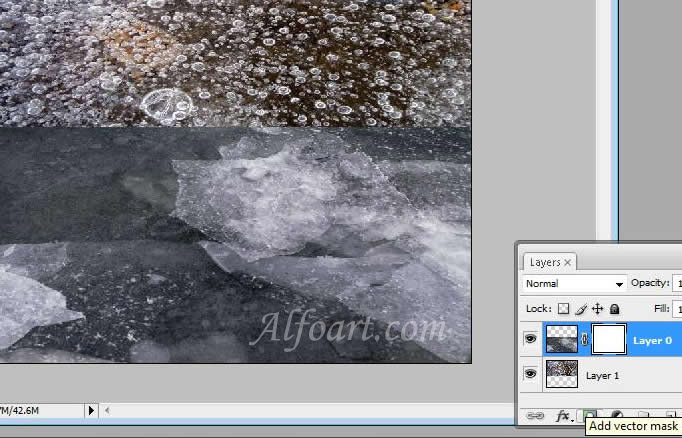Open the status bar info arrow menu
This screenshot has width=682, height=438.
coord(92,410)
